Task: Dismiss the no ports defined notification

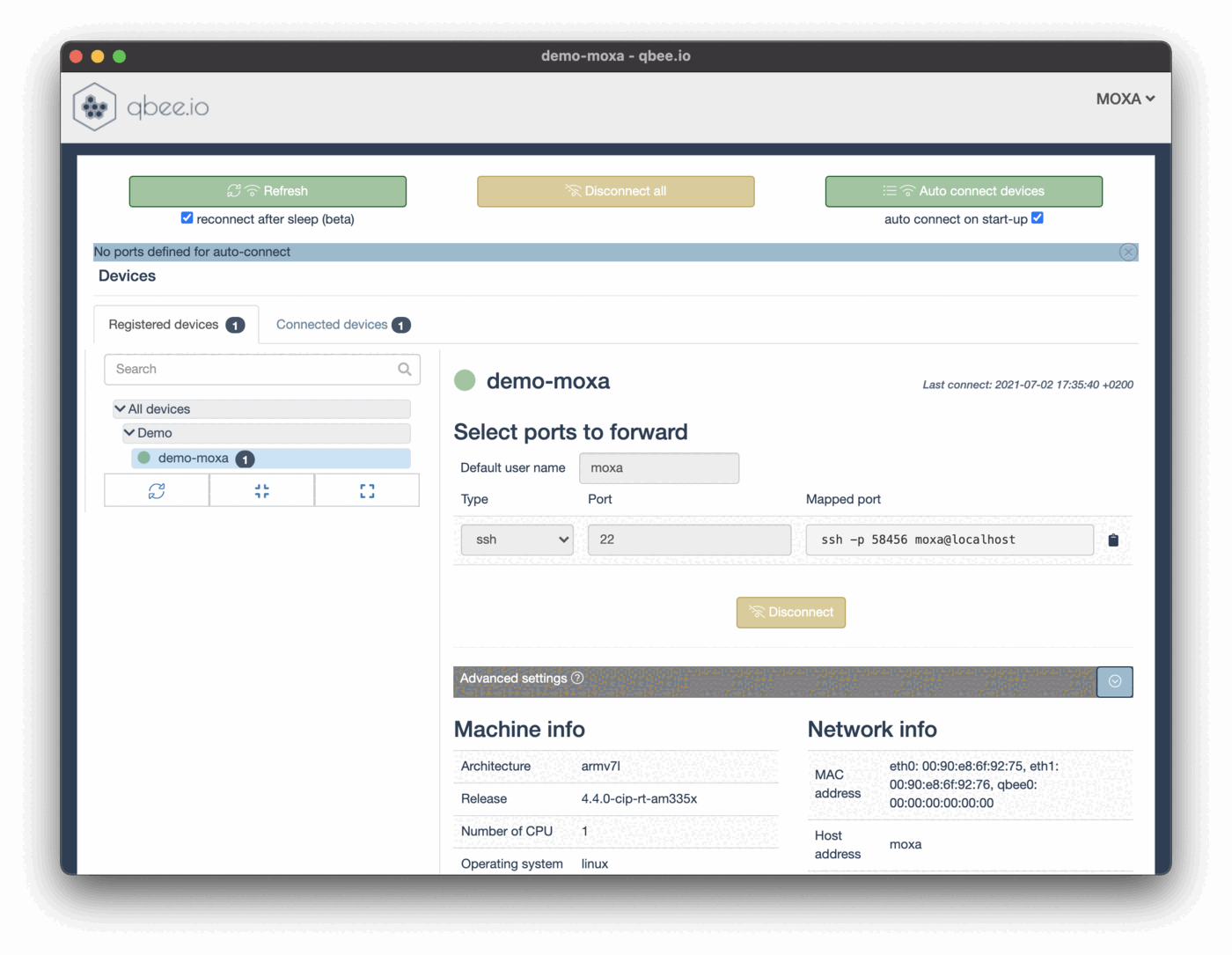Action: point(1128,253)
